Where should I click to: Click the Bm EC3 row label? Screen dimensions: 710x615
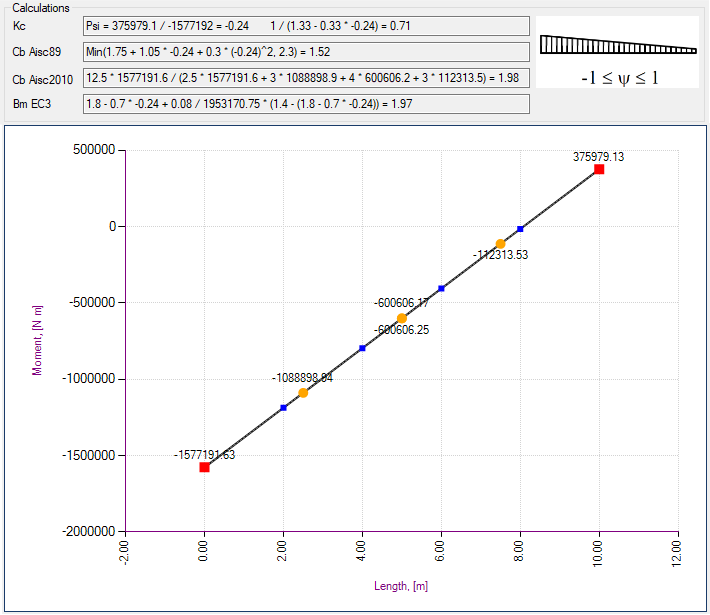[32, 104]
